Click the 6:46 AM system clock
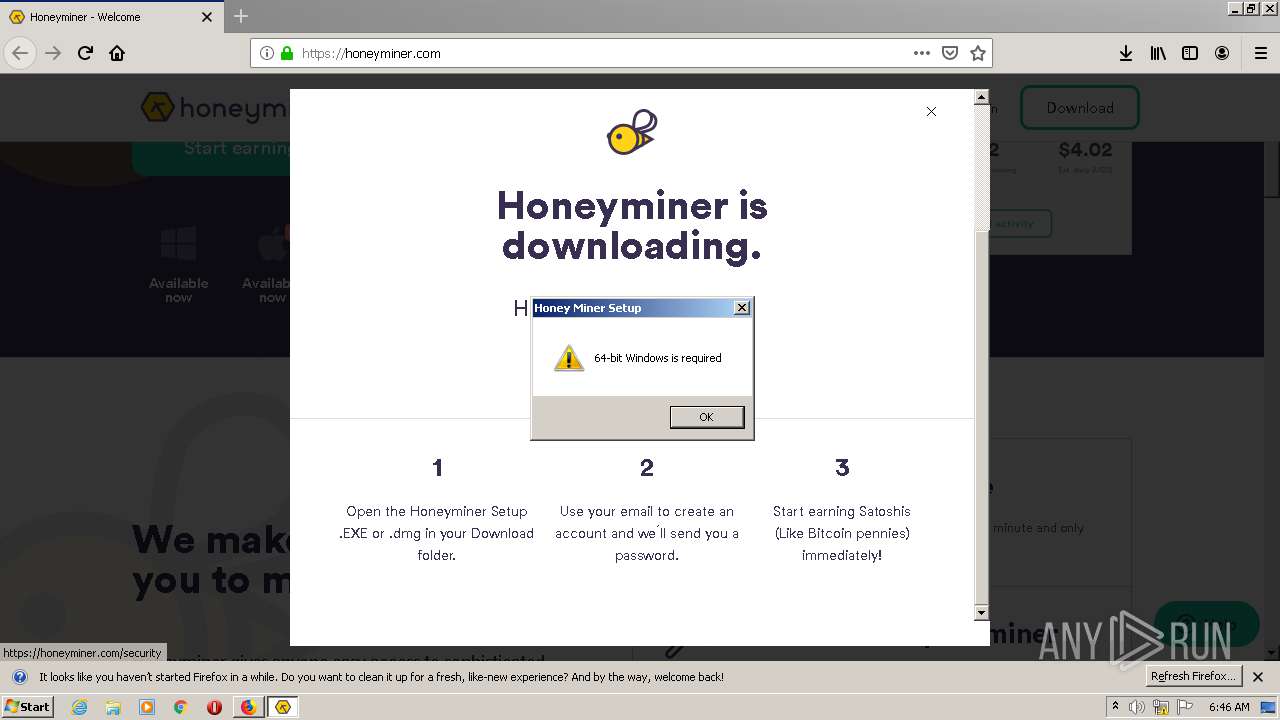 click(x=1229, y=707)
